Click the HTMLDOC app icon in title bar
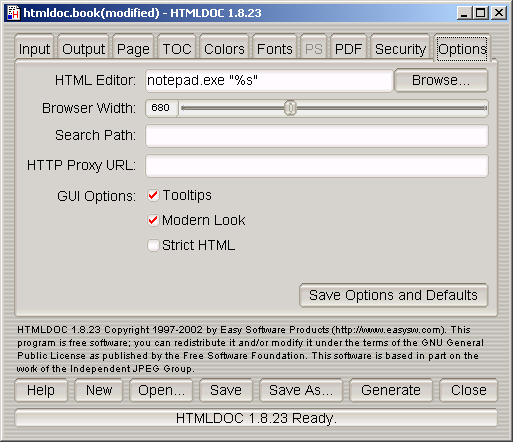This screenshot has height=442, width=513. (x=13, y=13)
